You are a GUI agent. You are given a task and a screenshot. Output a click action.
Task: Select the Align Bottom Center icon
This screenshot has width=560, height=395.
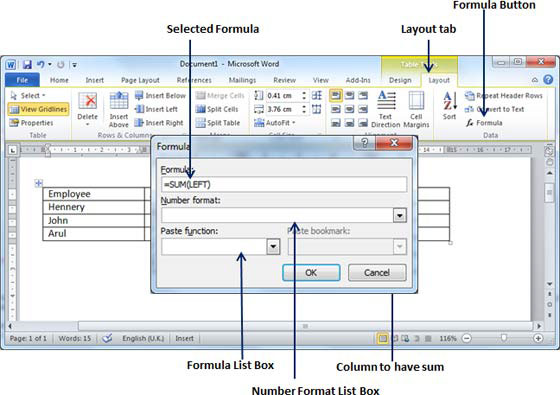[x=349, y=123]
